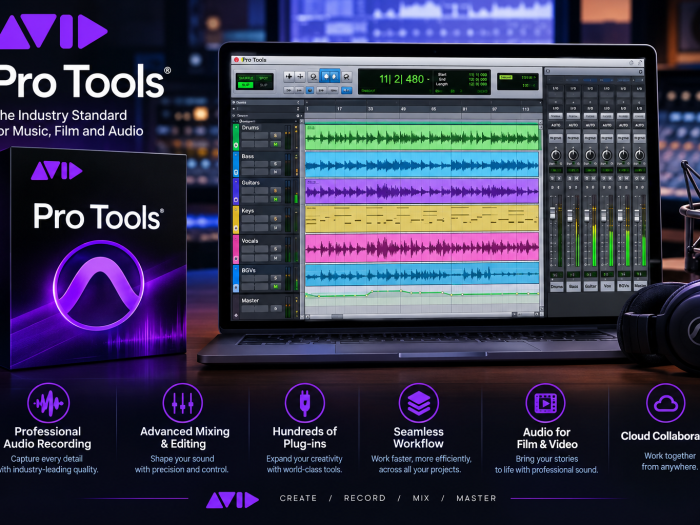
Task: Click the Bass channel volume fader
Action: click(x=570, y=217)
